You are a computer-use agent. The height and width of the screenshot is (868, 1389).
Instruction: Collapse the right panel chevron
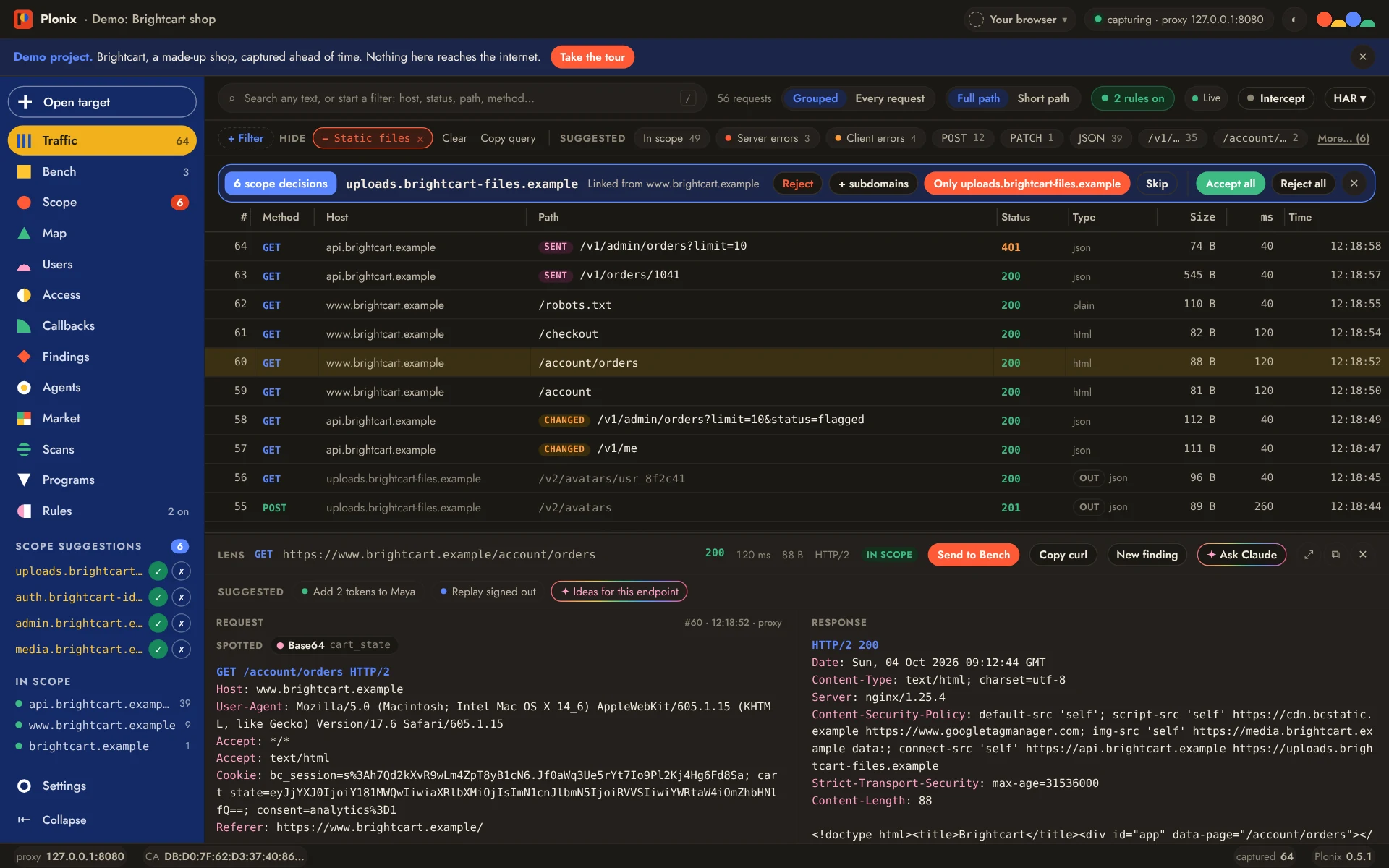[1294, 20]
